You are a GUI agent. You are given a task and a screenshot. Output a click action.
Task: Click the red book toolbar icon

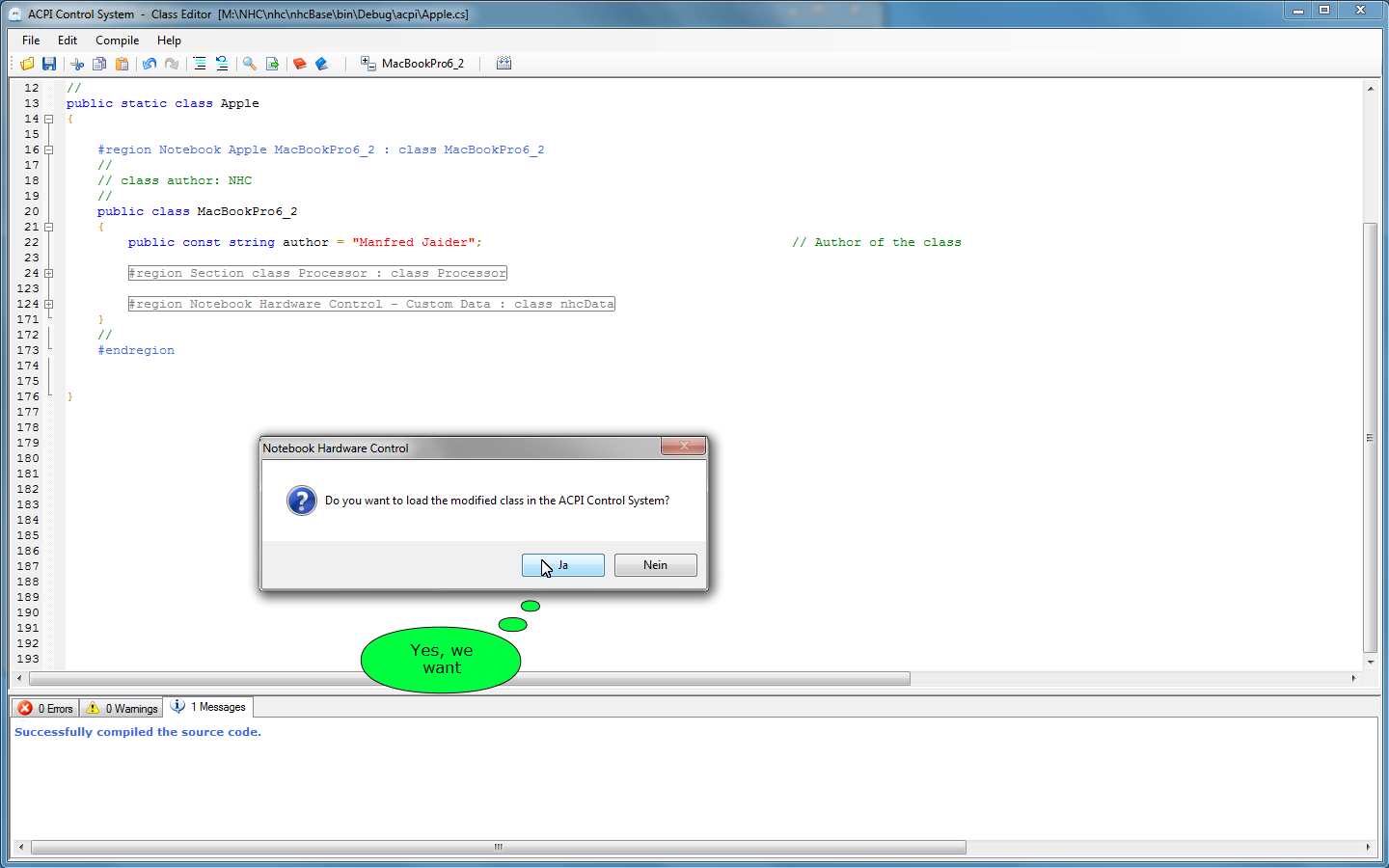pos(300,64)
